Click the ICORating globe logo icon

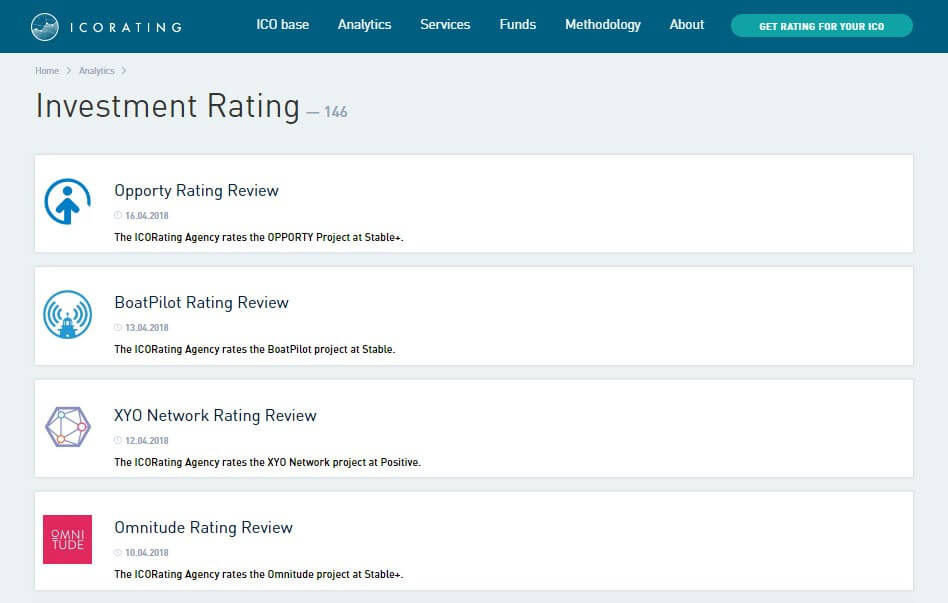pos(45,27)
